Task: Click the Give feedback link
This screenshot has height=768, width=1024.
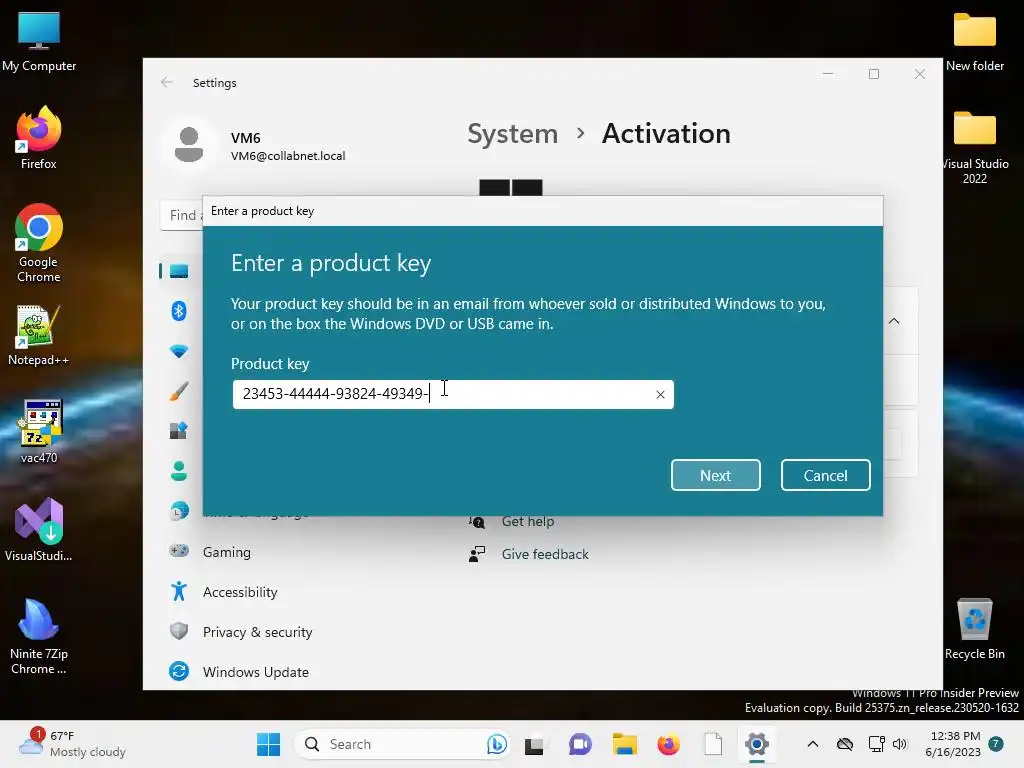Action: [545, 554]
